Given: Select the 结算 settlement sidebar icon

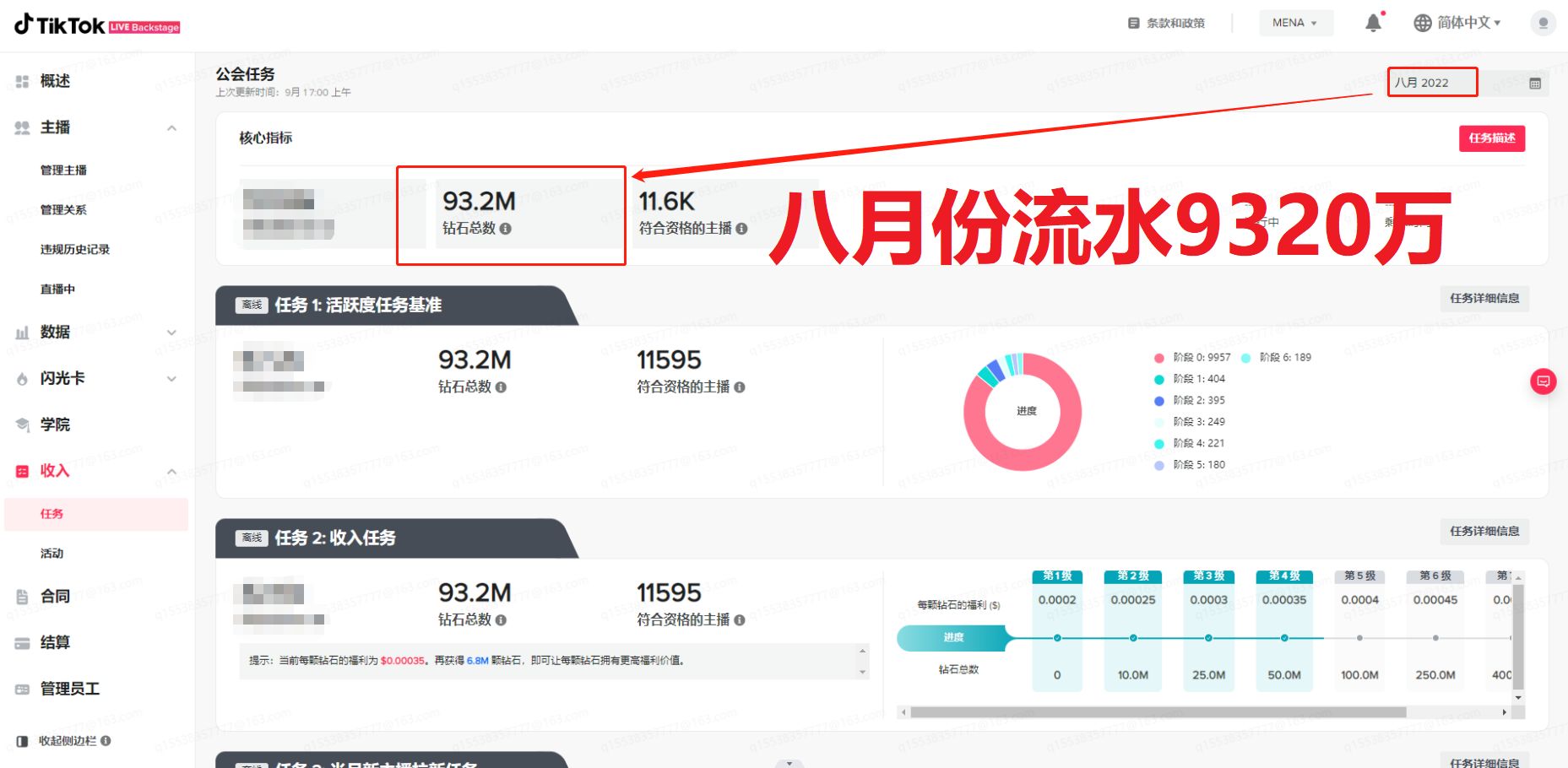Looking at the screenshot, I should (24, 642).
